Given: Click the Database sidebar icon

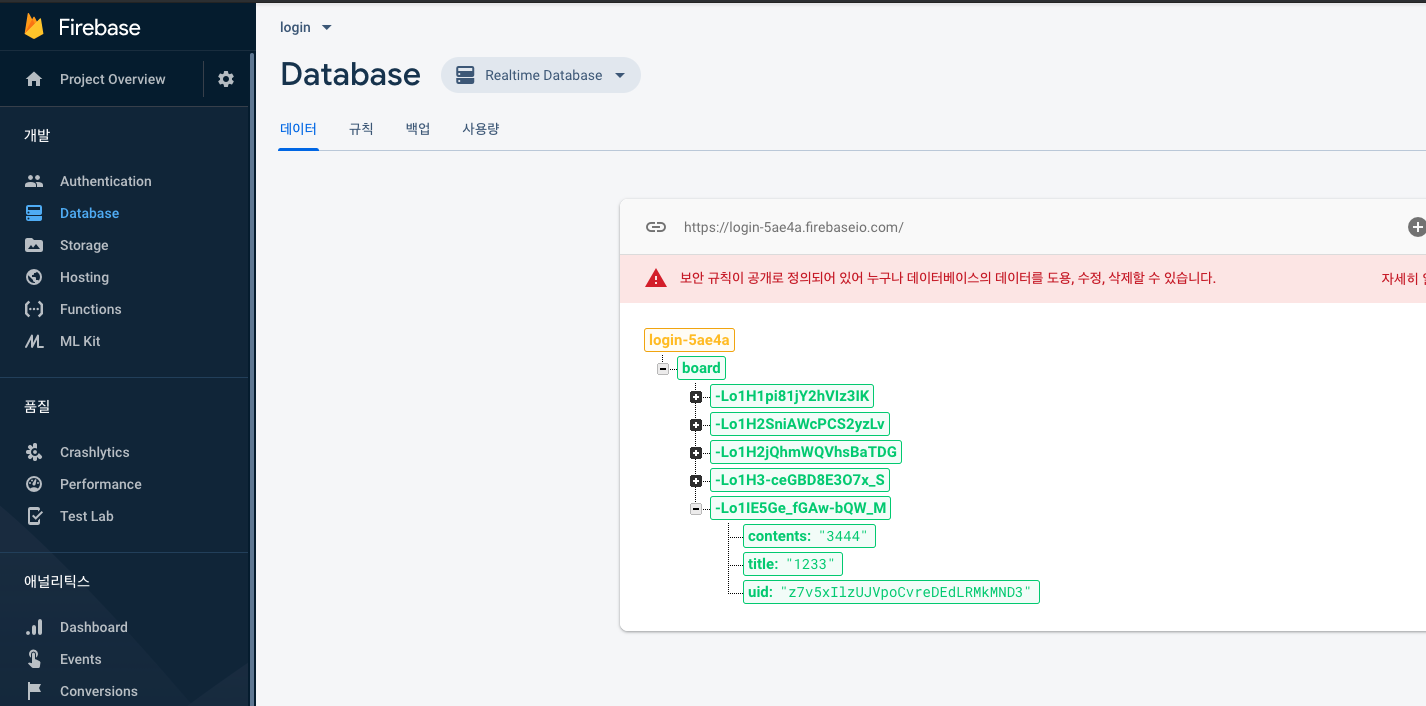Looking at the screenshot, I should (34, 213).
